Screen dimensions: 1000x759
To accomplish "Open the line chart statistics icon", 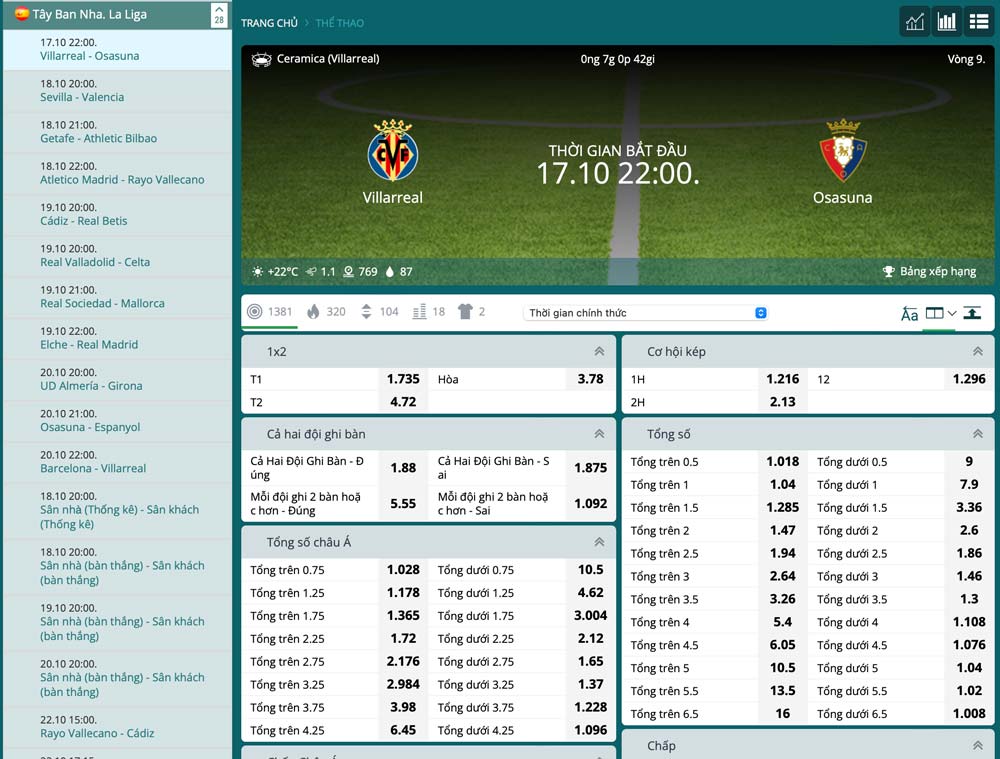I will 915,22.
